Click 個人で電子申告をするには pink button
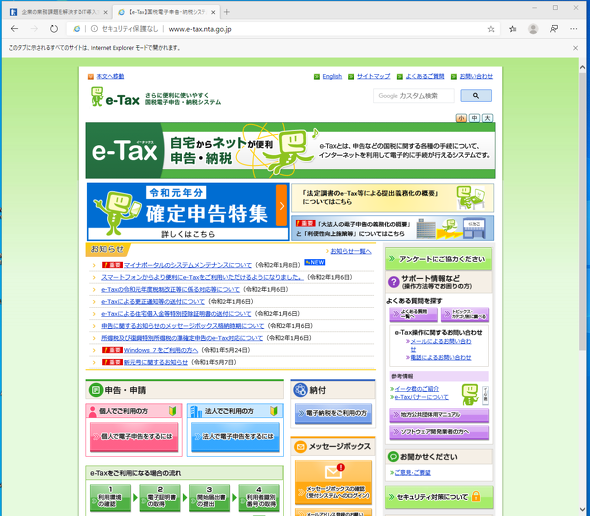Screen dimensions: 590x516 coord(134,437)
